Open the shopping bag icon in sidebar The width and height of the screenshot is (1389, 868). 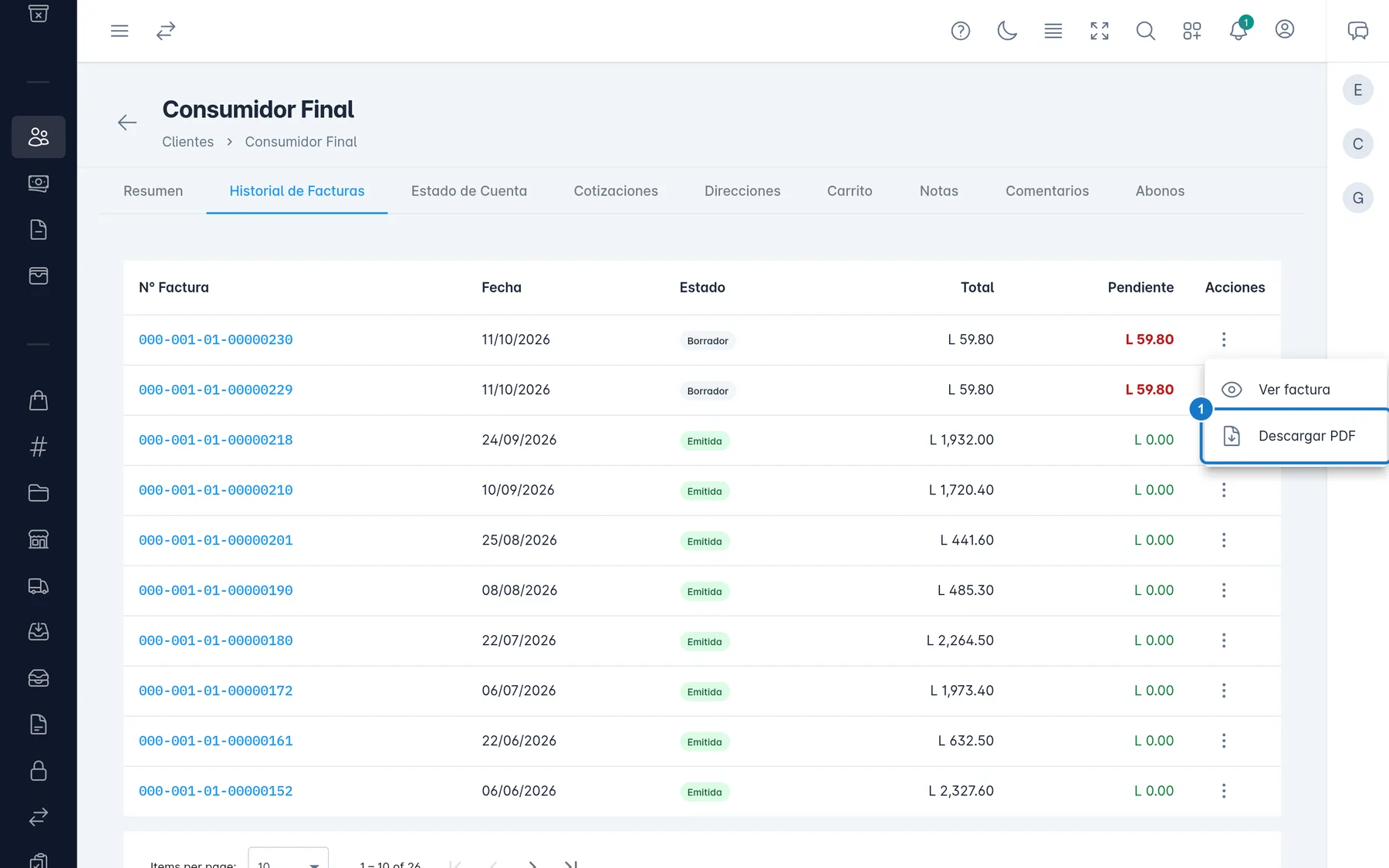pyautogui.click(x=39, y=400)
